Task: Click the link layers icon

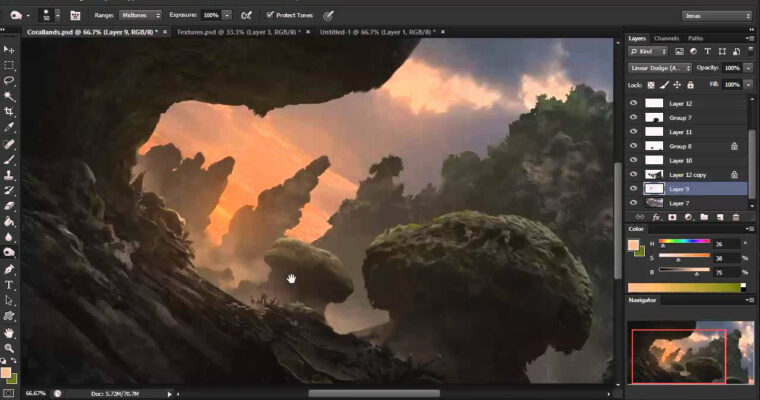Action: (x=640, y=217)
